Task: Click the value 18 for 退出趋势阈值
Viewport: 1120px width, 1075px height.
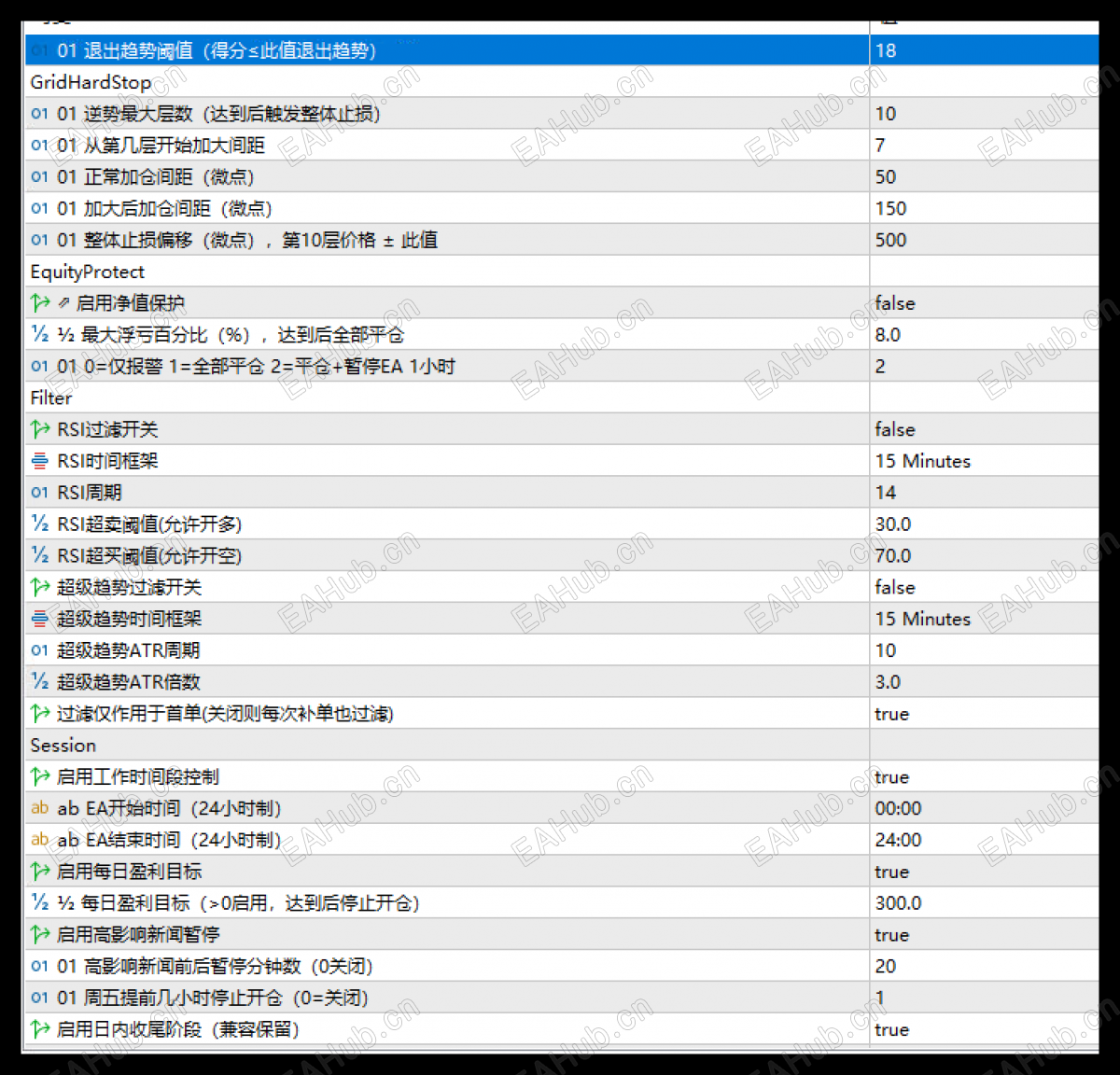Action: 886,50
